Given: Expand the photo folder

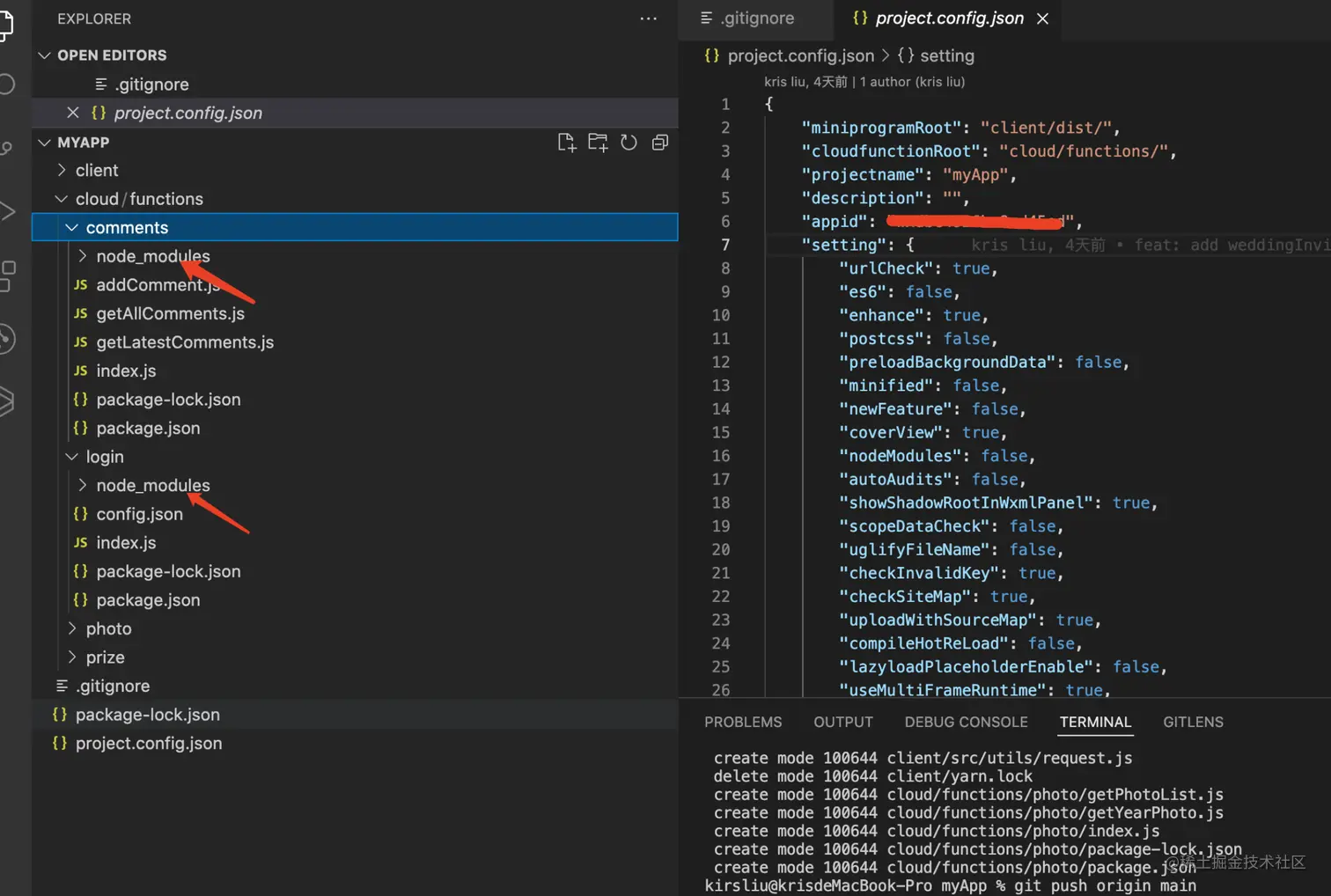Looking at the screenshot, I should pos(72,628).
